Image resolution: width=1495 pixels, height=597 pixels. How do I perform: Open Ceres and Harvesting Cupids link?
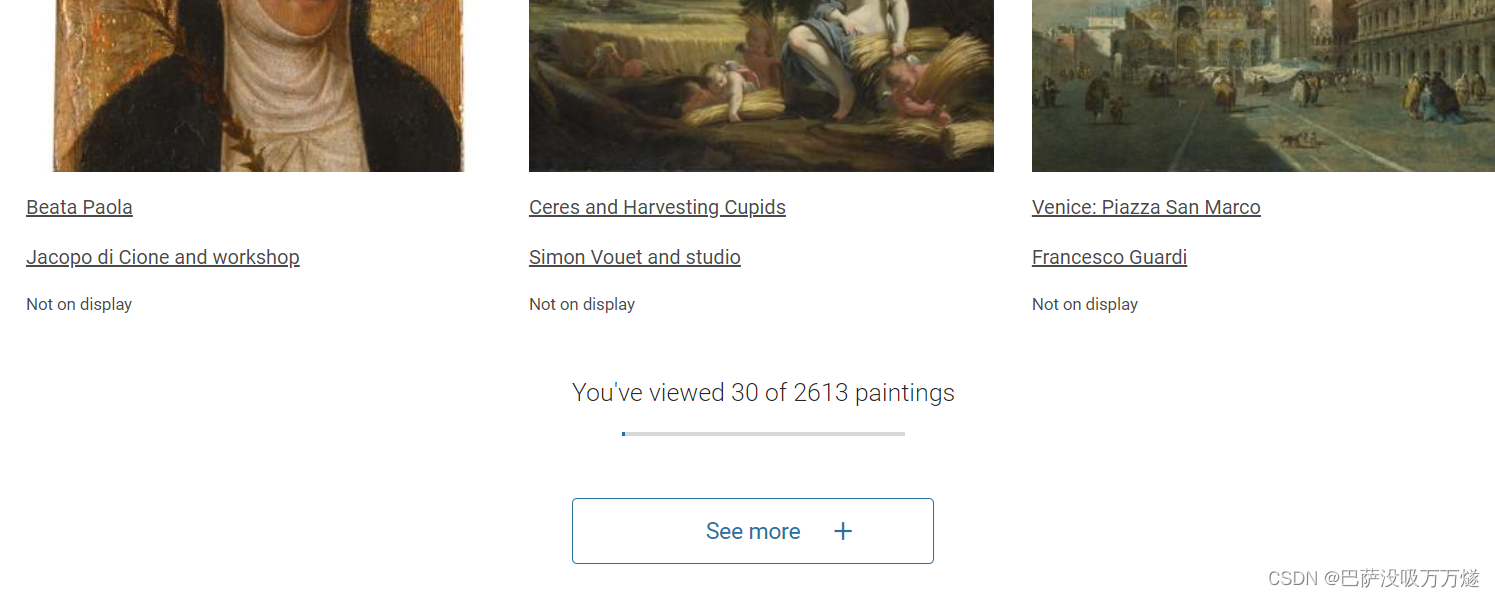point(657,207)
